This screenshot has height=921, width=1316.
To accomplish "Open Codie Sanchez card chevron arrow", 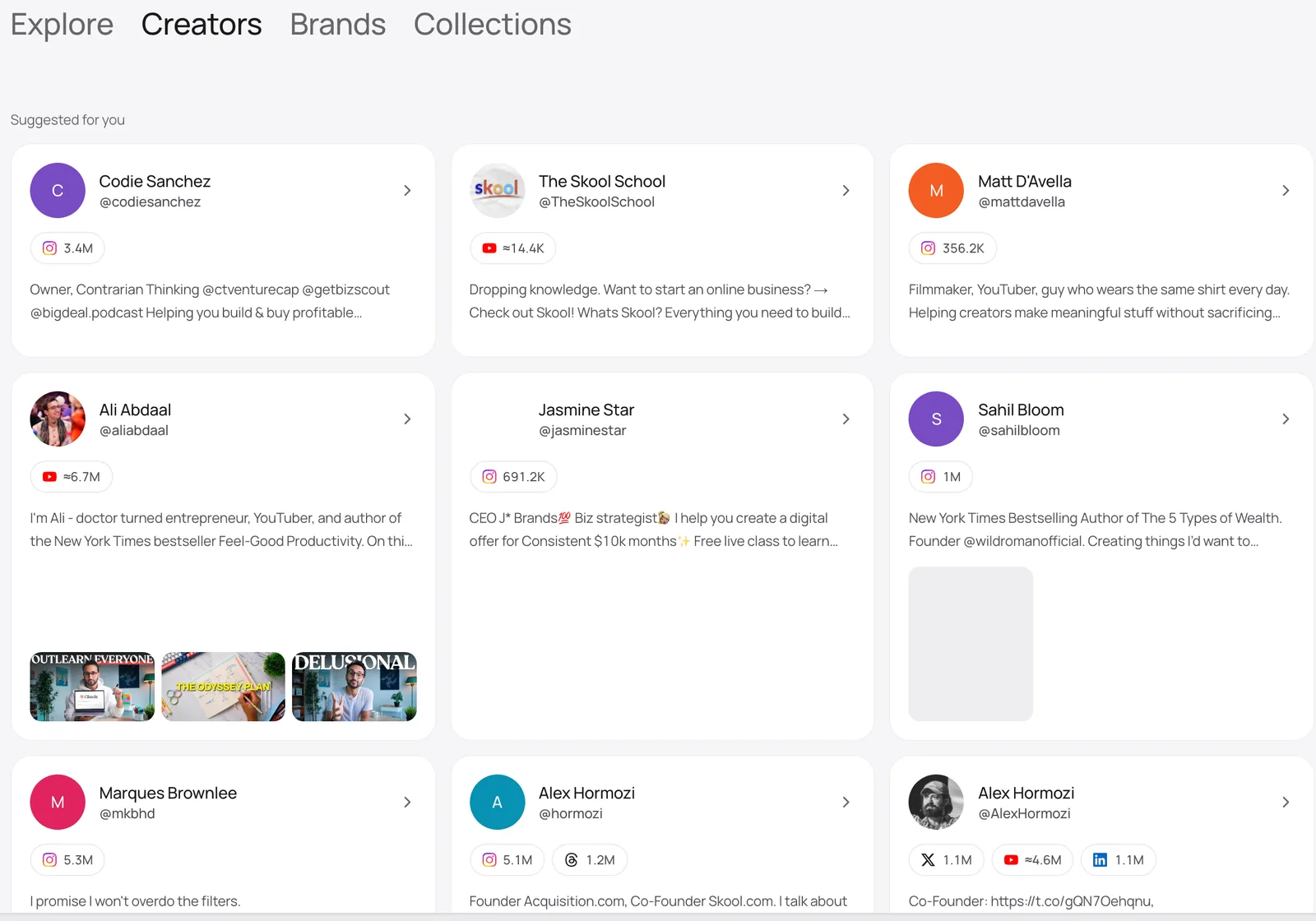I will click(x=407, y=191).
